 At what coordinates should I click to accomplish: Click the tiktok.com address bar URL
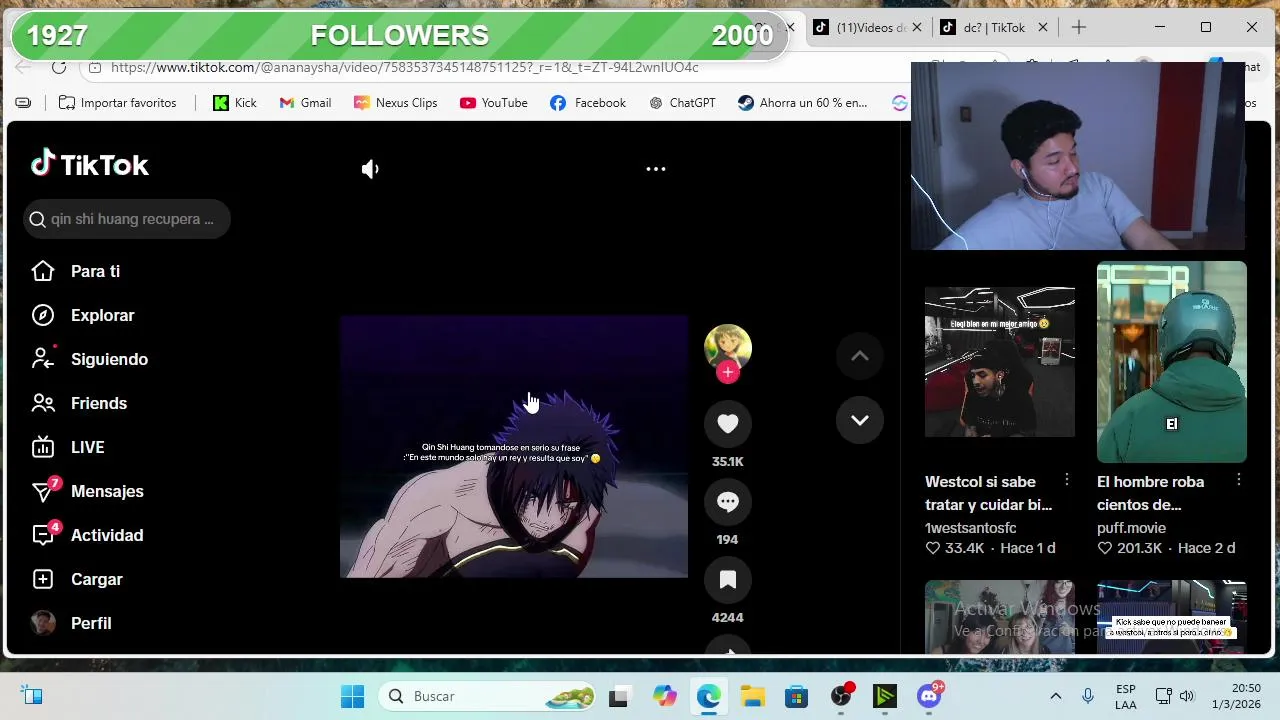coord(405,67)
